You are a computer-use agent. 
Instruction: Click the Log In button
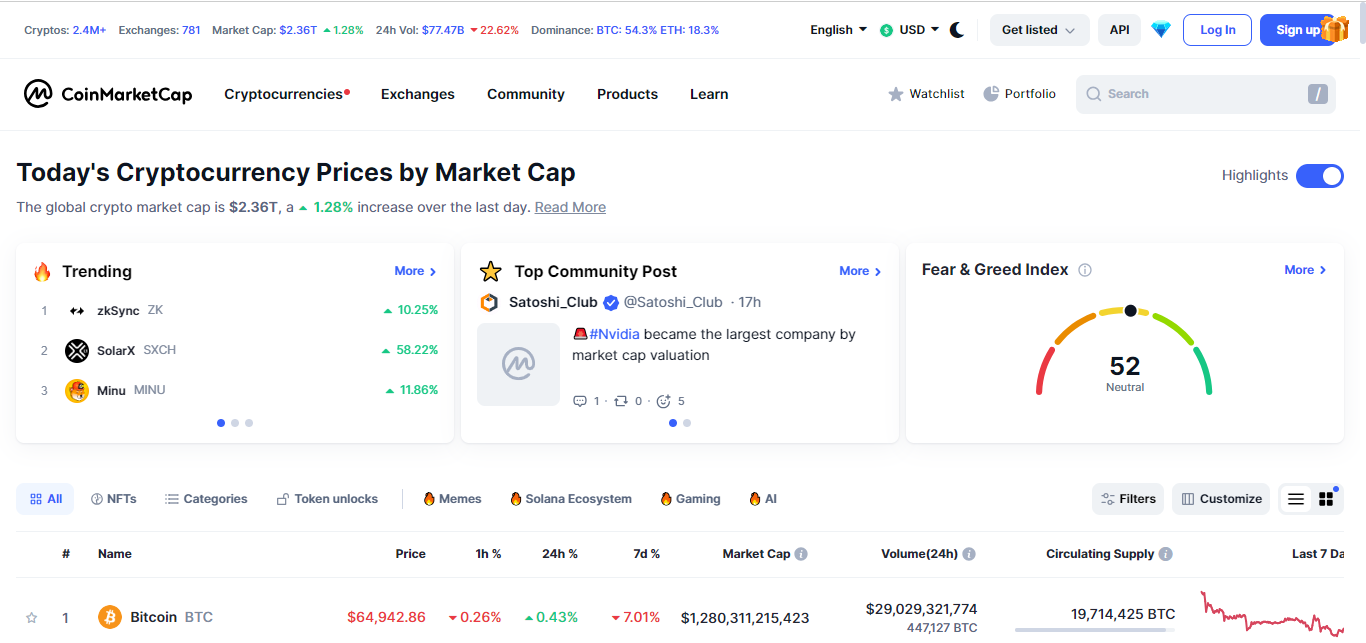point(1217,30)
